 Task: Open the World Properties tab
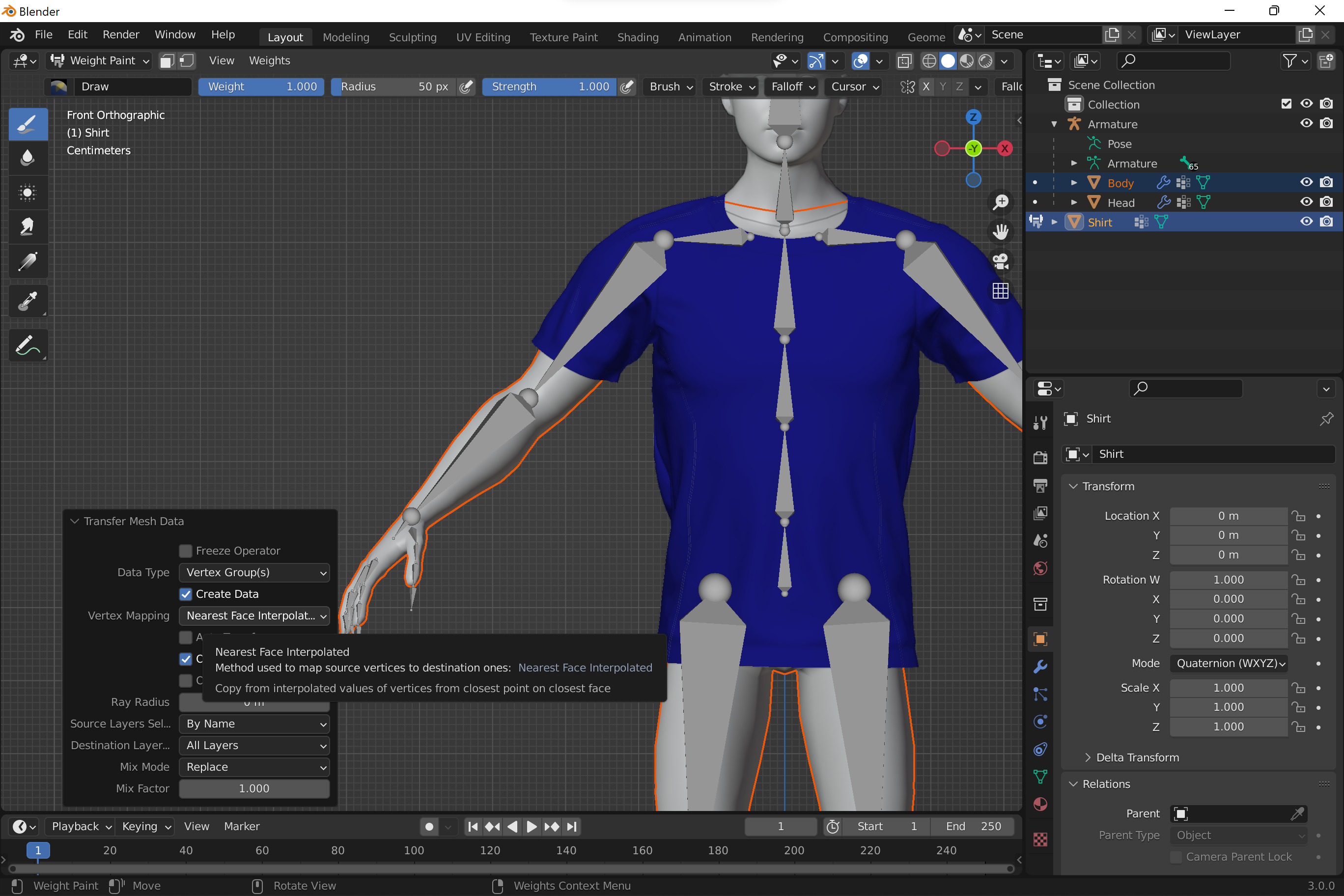click(x=1040, y=568)
